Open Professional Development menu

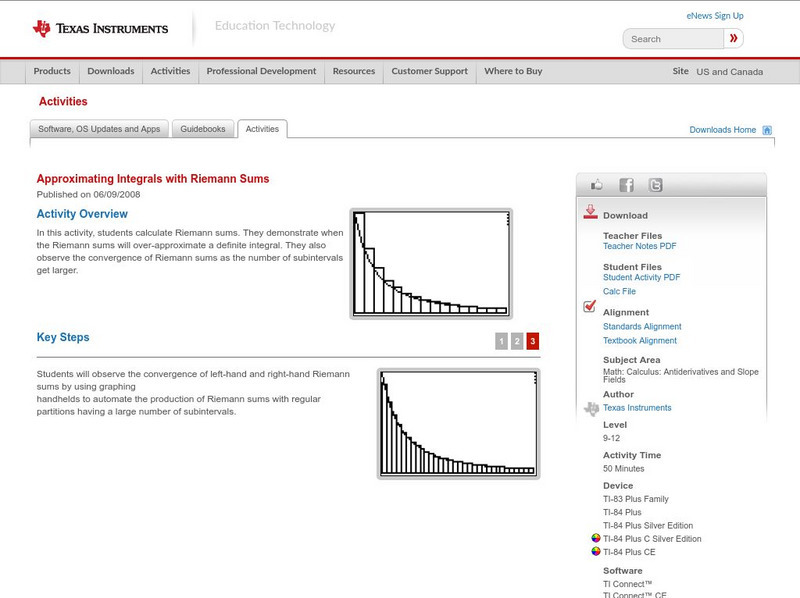click(261, 71)
